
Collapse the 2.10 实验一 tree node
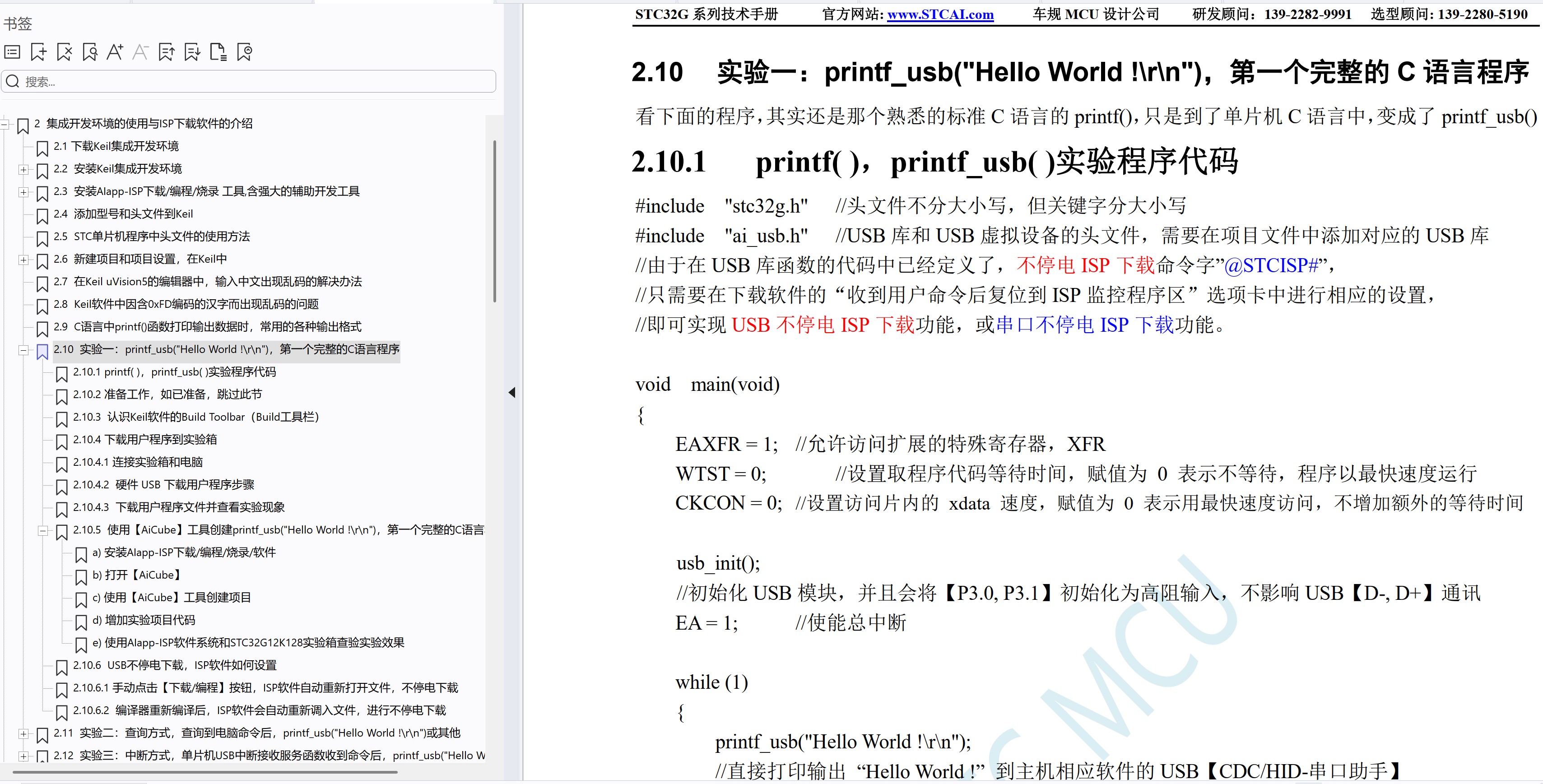coord(23,350)
